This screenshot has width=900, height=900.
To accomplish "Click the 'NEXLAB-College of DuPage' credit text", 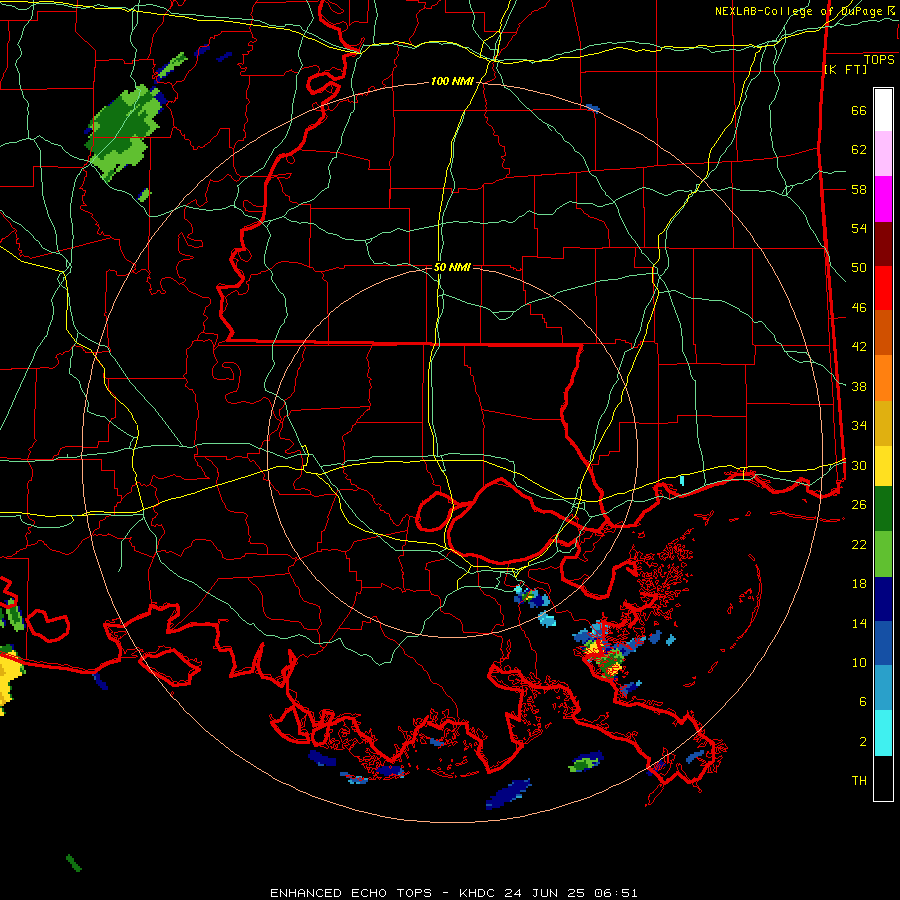I will pos(800,11).
